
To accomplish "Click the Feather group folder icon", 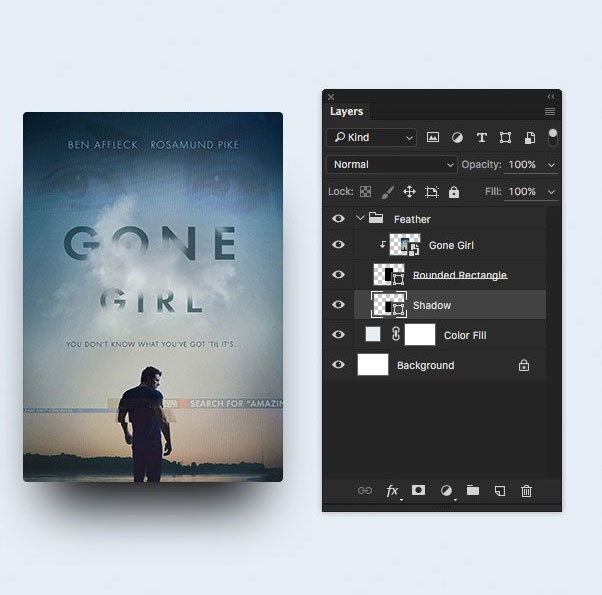I will pos(376,218).
